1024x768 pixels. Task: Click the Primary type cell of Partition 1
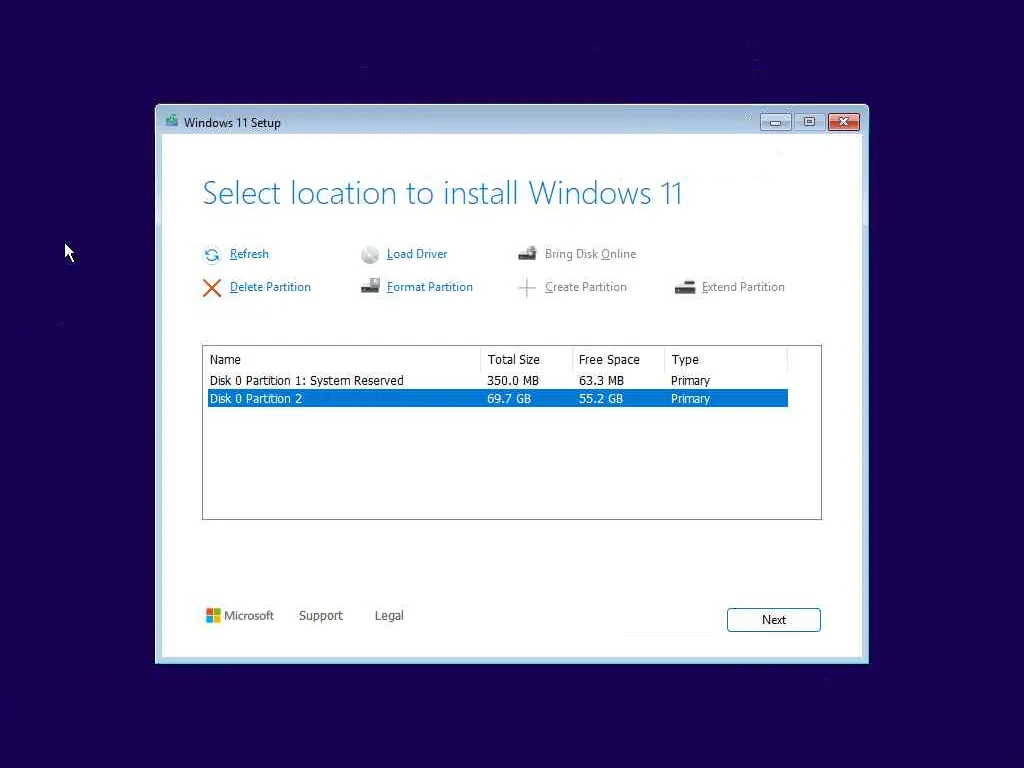(690, 380)
